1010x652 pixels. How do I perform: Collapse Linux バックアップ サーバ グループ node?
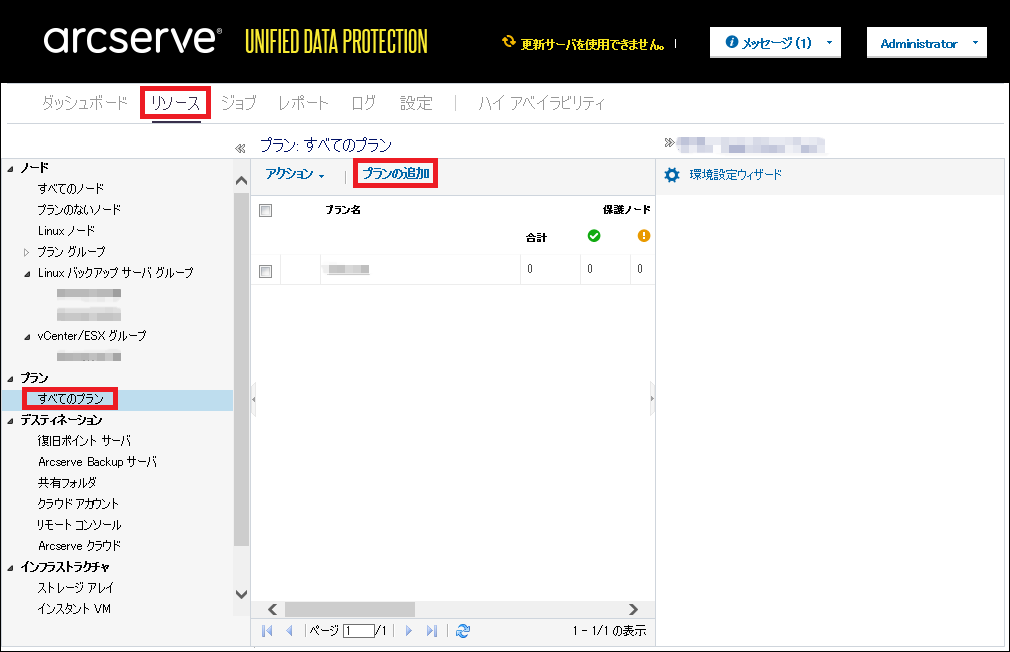coord(27,274)
